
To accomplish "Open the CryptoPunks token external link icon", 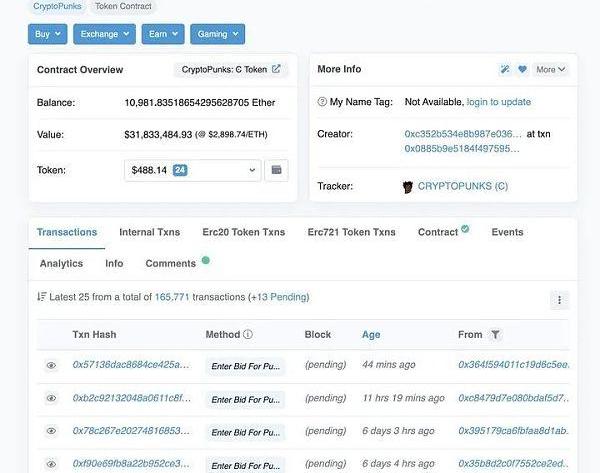I will coord(276,70).
